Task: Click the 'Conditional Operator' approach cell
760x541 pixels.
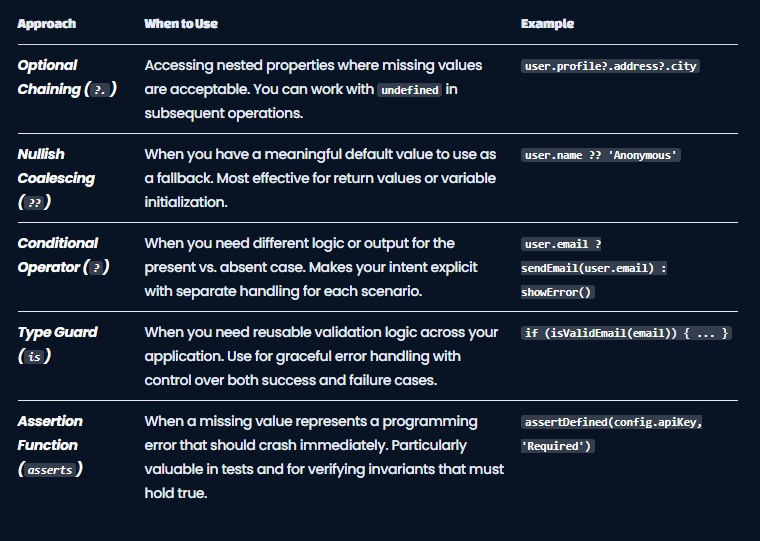Action: 63,255
